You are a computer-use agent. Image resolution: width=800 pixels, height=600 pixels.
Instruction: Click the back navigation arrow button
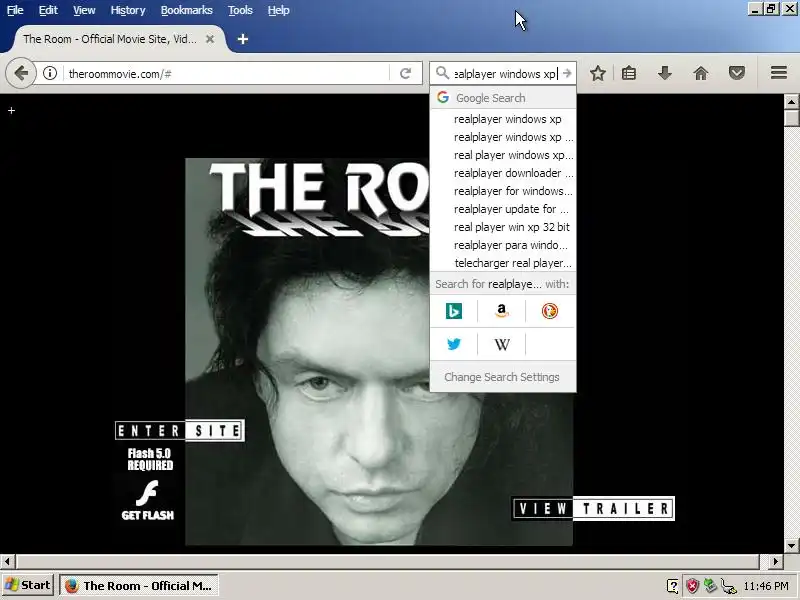[x=21, y=73]
